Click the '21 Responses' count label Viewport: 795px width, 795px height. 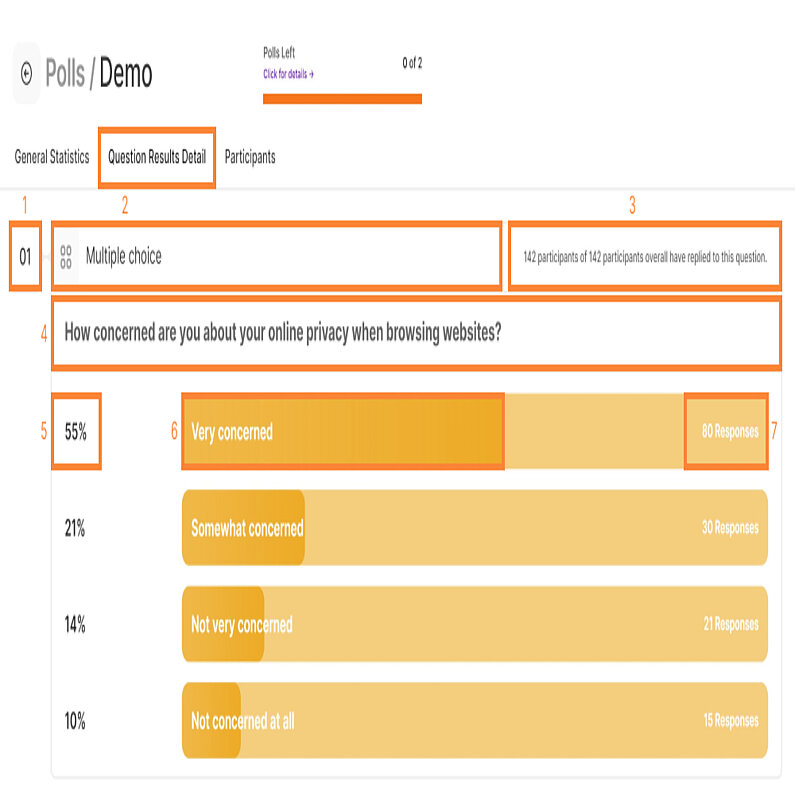click(x=729, y=625)
